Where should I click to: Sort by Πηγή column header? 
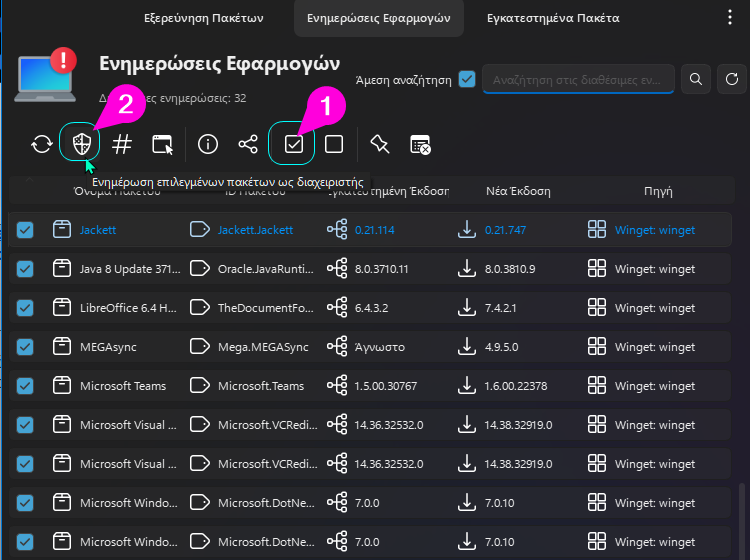click(x=658, y=191)
